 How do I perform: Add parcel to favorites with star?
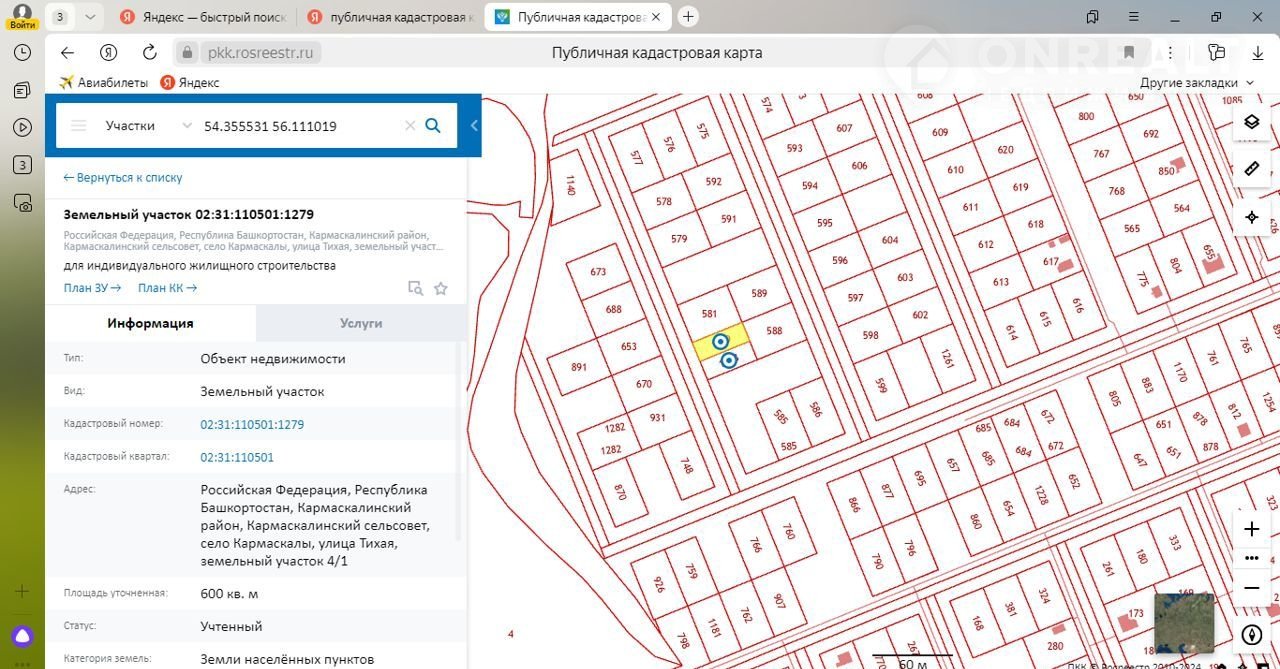point(440,289)
